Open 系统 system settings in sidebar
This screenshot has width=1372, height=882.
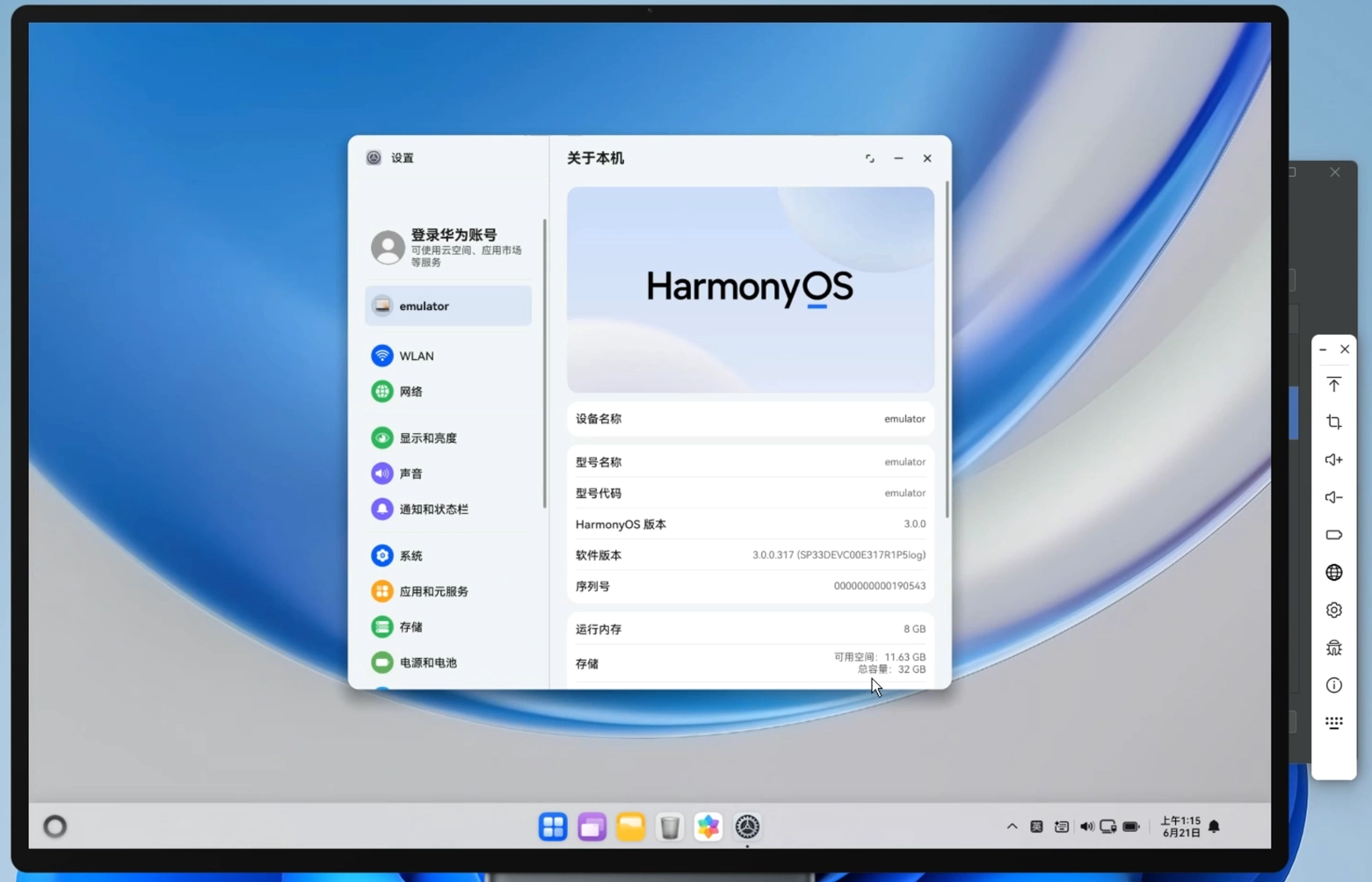tap(448, 555)
